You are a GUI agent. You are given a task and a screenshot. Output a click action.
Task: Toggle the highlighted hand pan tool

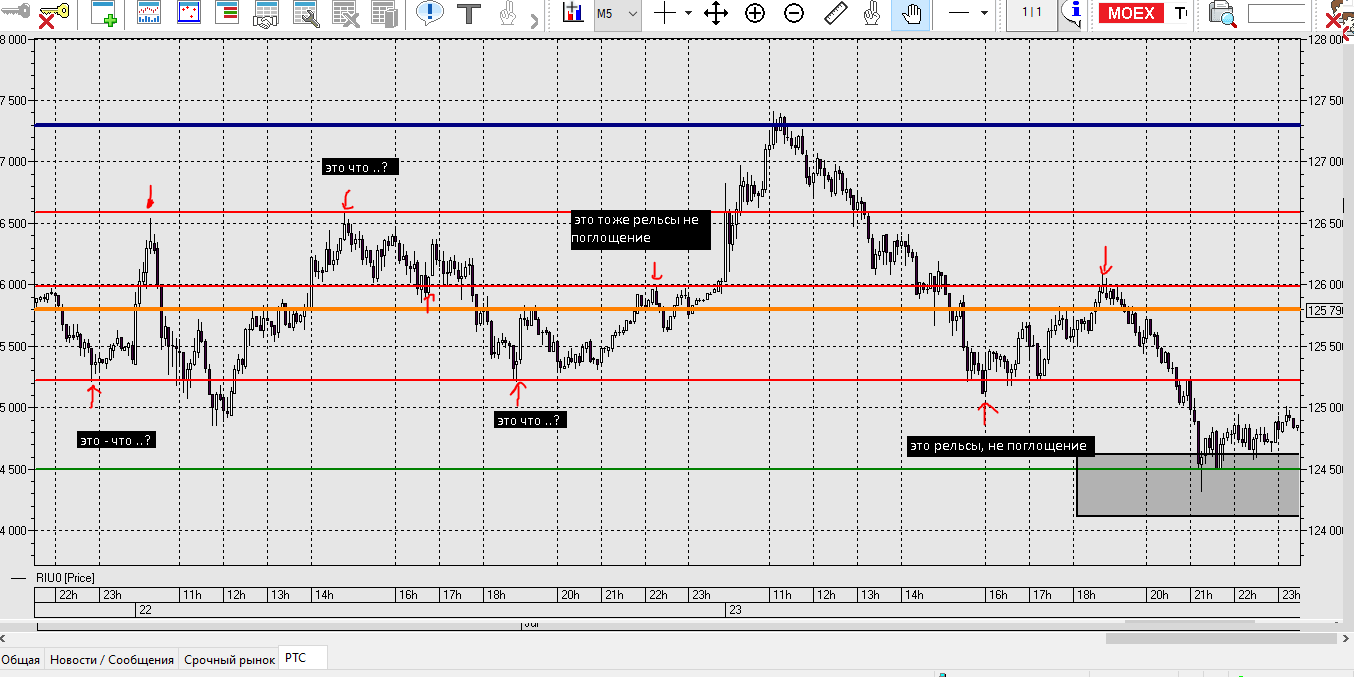click(x=911, y=14)
